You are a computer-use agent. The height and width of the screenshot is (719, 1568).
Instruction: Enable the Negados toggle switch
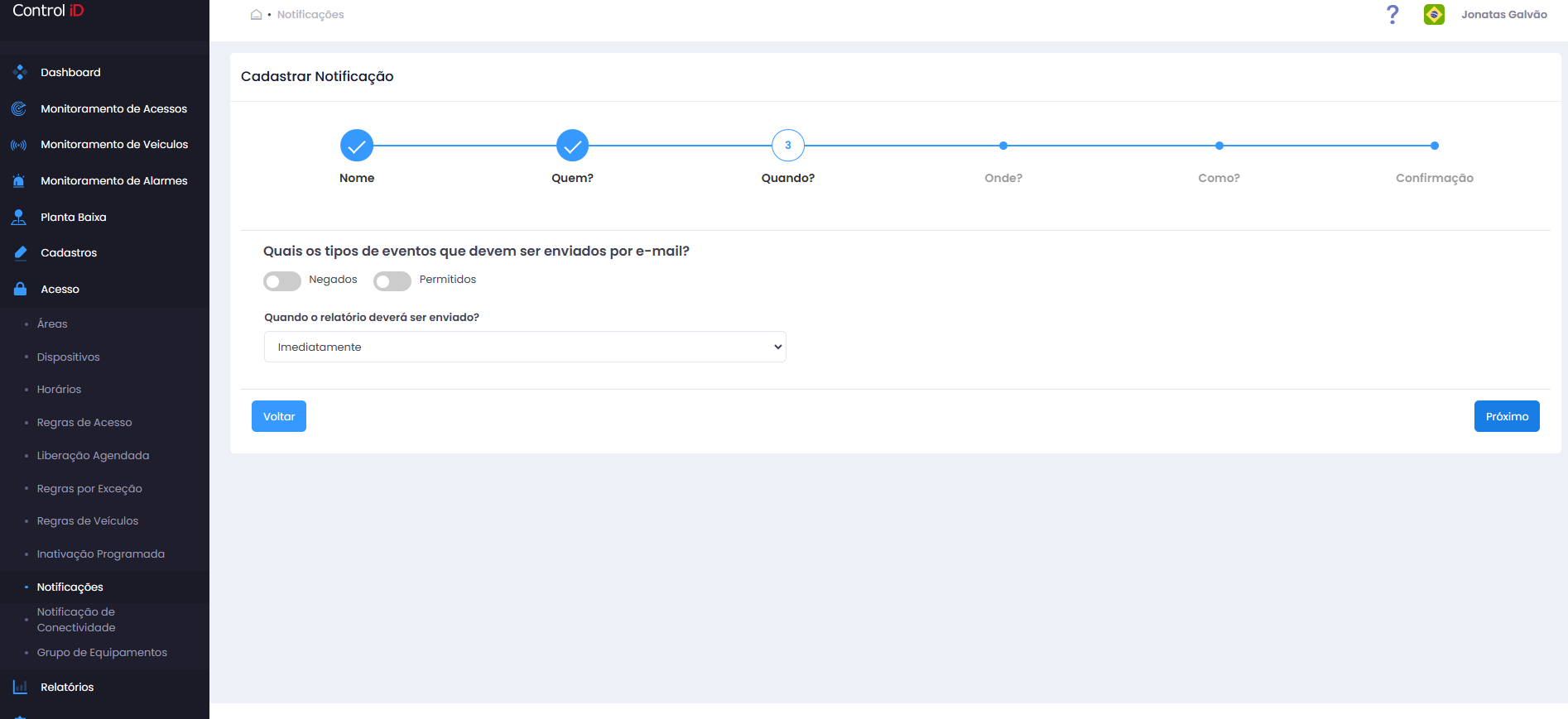point(282,281)
